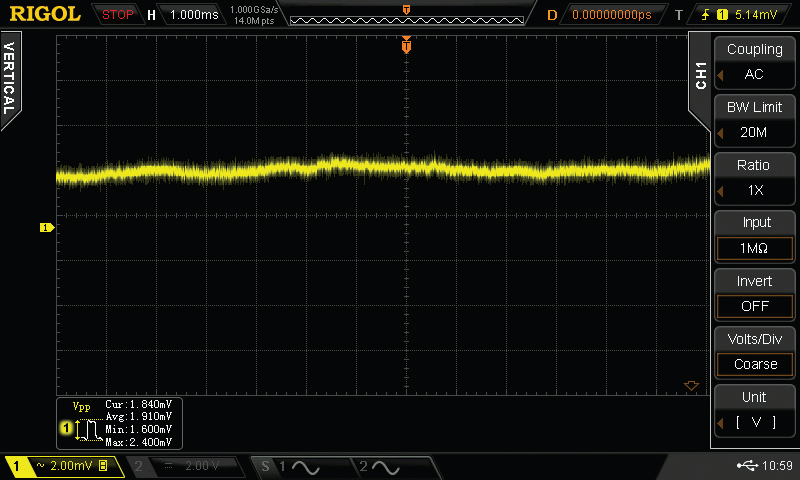The image size is (800, 480).
Task: Select source 2 sine wave icon
Action: click(385, 467)
